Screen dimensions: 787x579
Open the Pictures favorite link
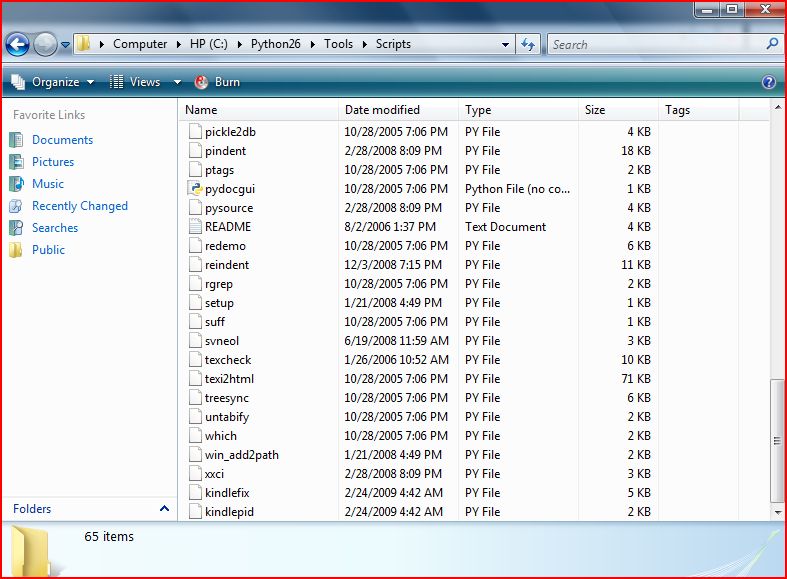[x=53, y=162]
